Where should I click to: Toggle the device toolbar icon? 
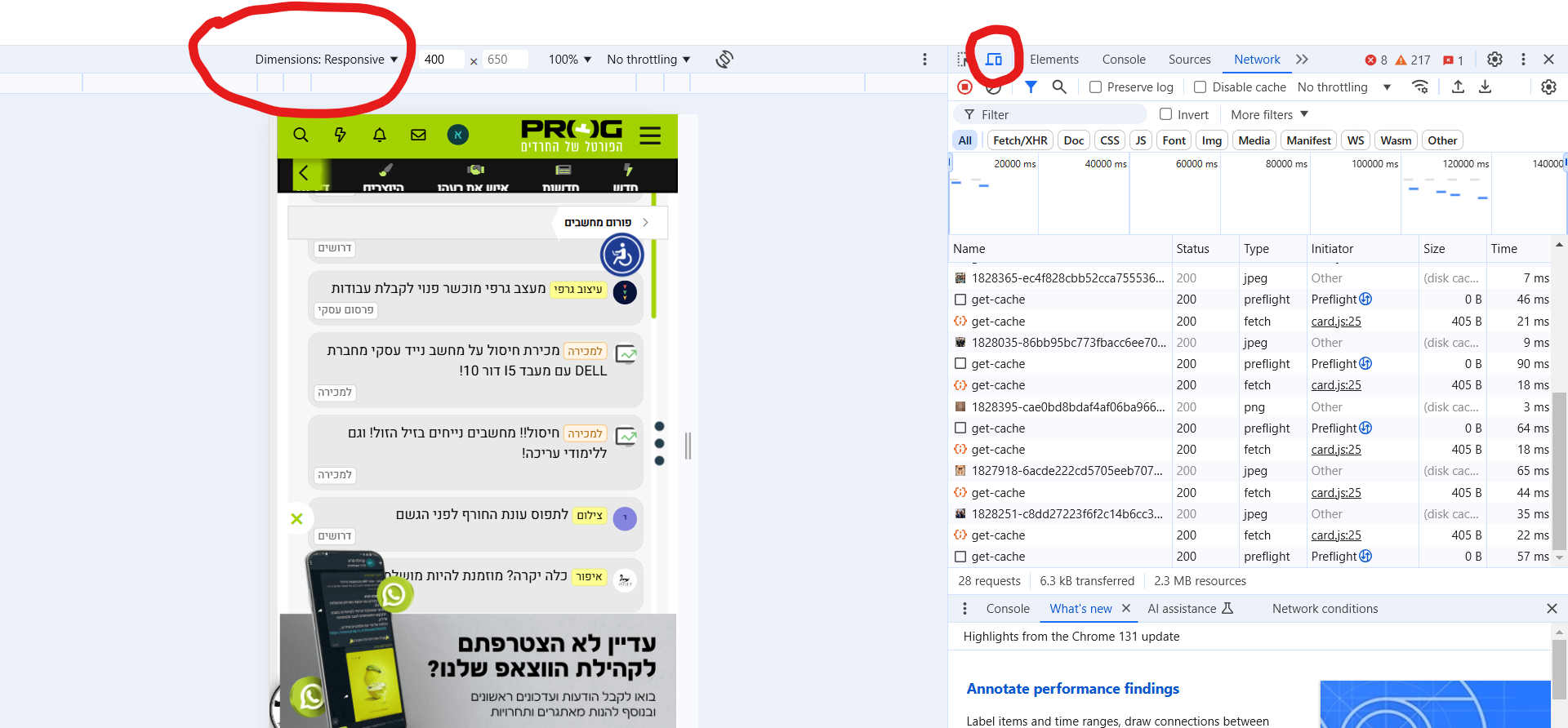pos(994,60)
